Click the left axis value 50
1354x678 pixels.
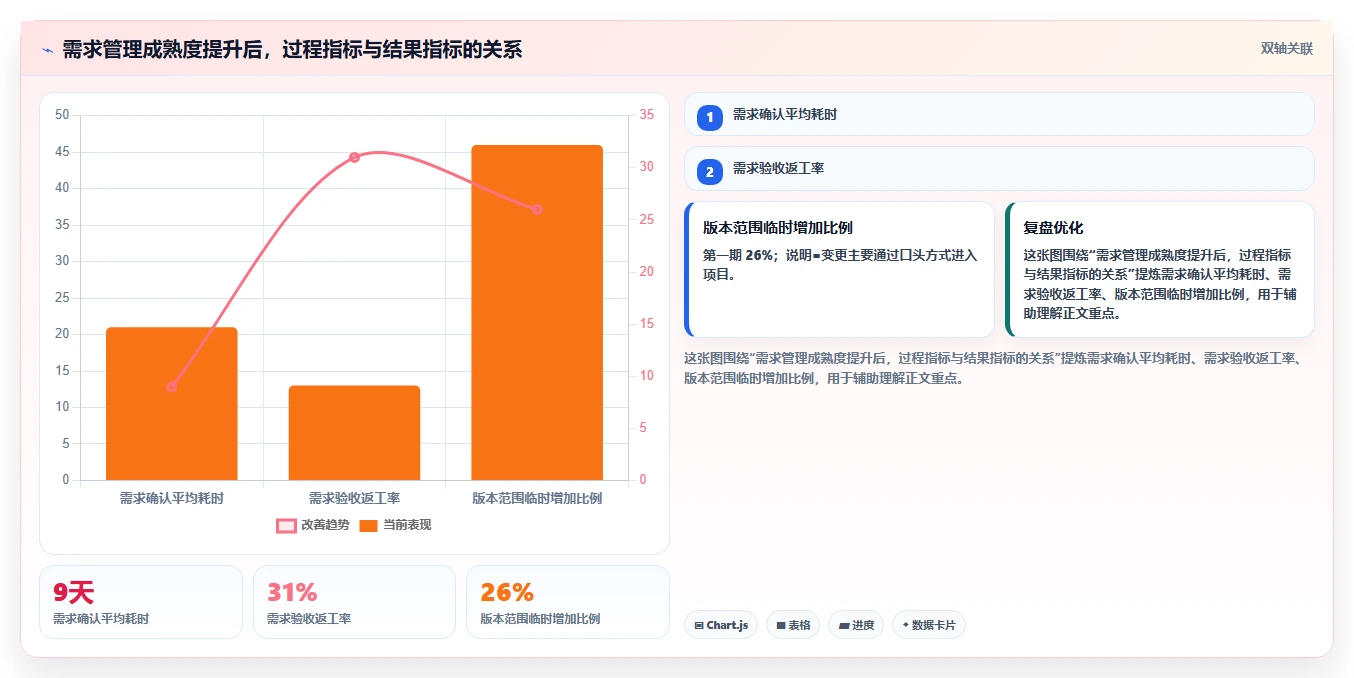62,115
